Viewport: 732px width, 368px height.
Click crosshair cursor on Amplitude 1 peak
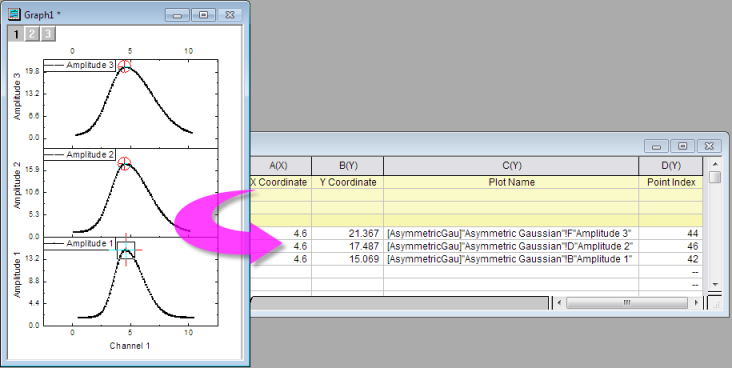click(x=126, y=250)
